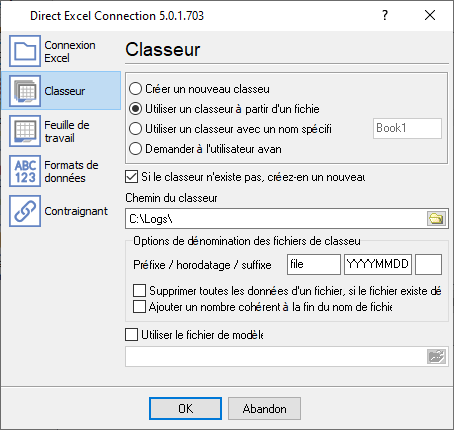
Task: Click 'Options de dénomination des fichiers' group title
Action: click(x=247, y=241)
